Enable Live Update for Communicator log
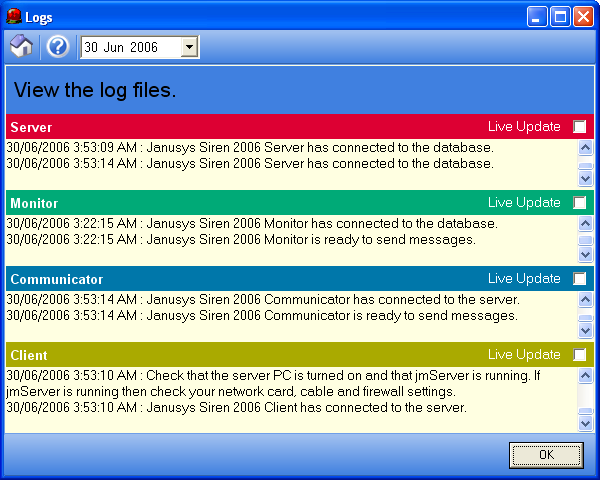This screenshot has width=600, height=480. tap(579, 278)
